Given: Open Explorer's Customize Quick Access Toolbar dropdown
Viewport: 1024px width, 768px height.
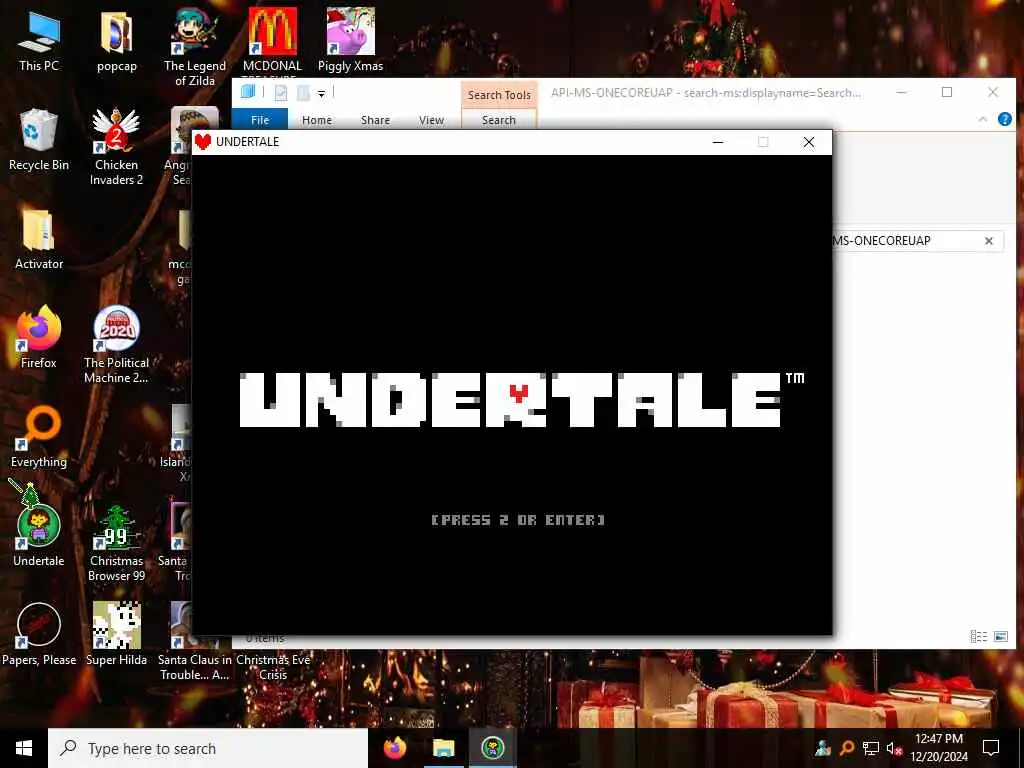Looking at the screenshot, I should tap(321, 93).
